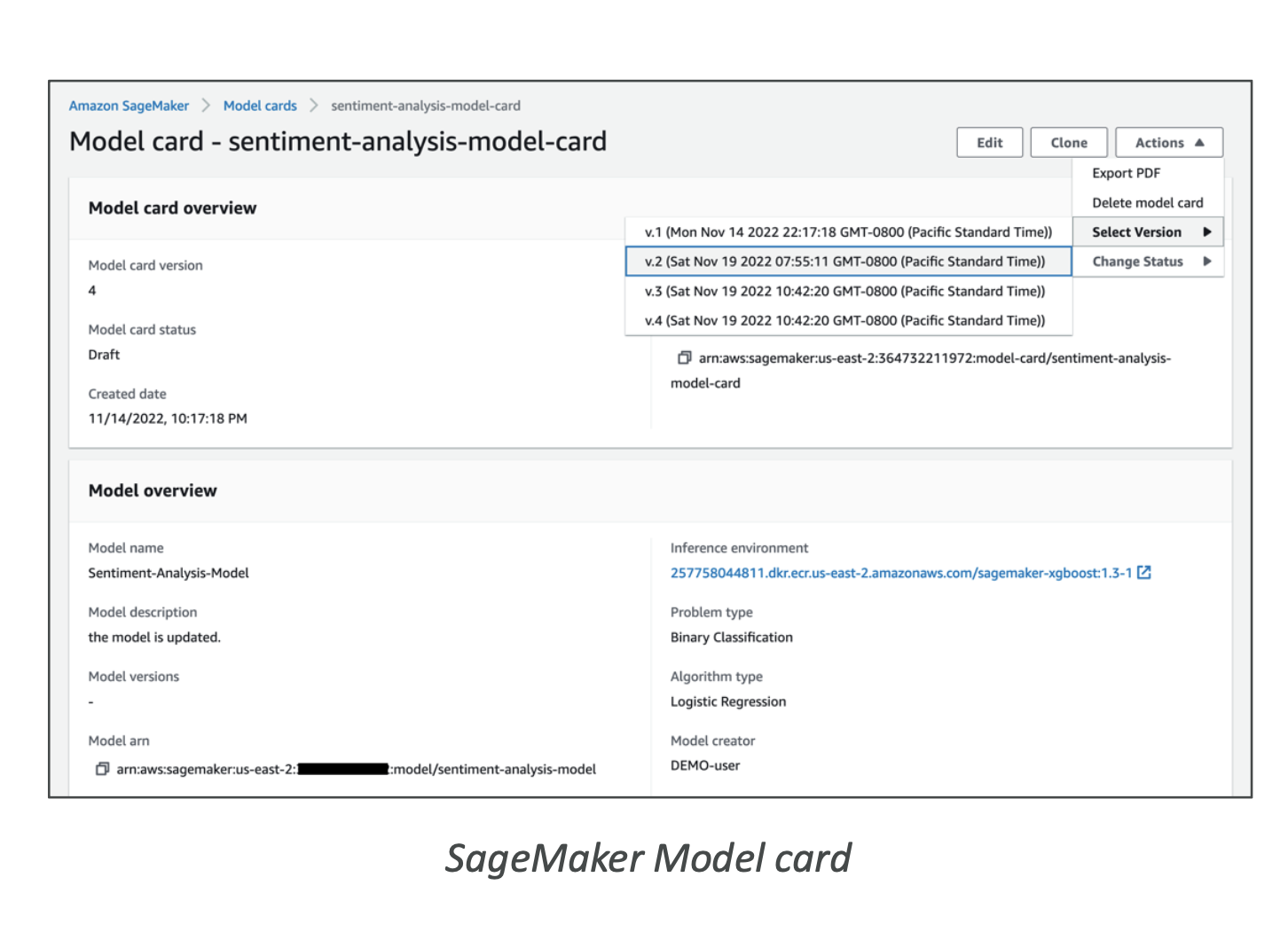The image size is (1288, 940).
Task: Select version v.2 from 07:55:11
Action: (x=844, y=262)
